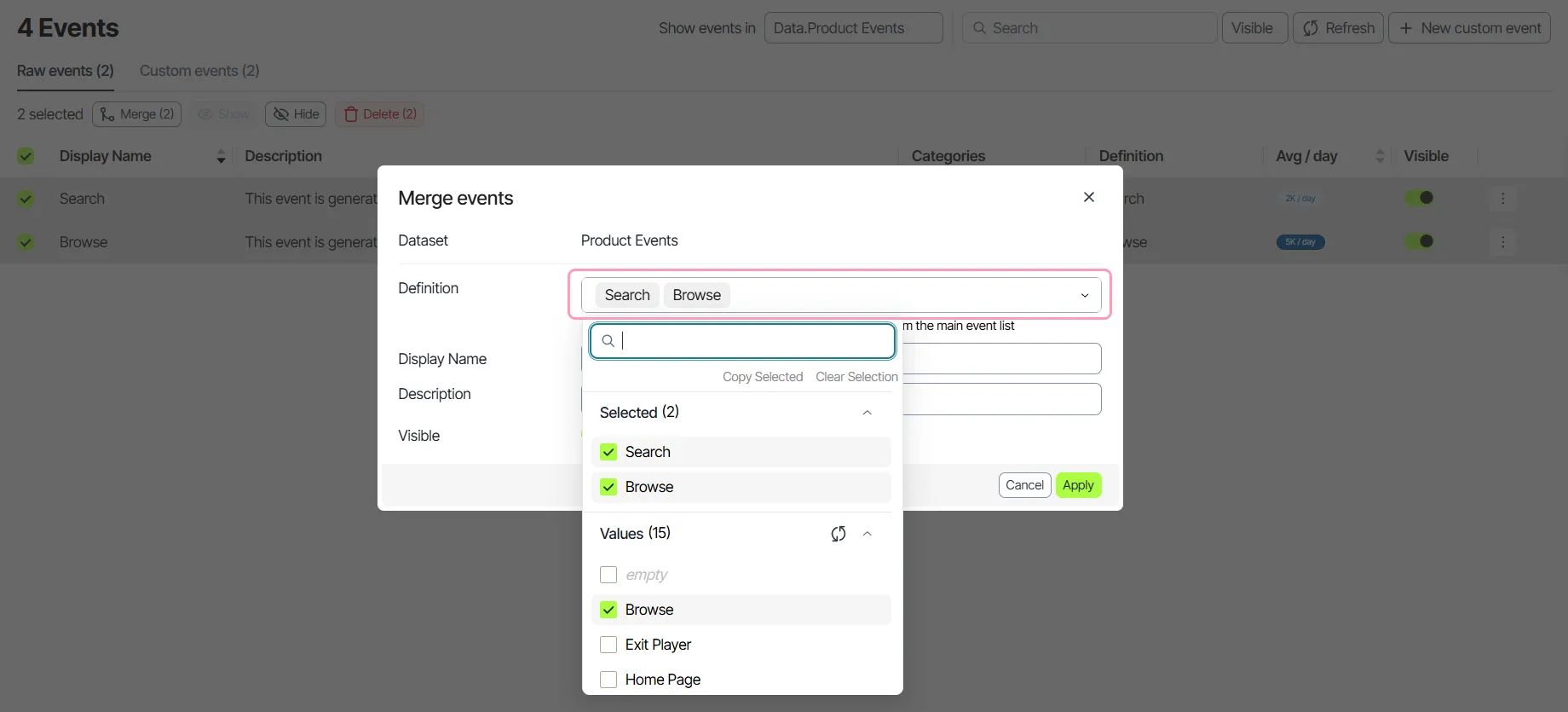Click the refresh values icon beside Values (15)

[x=839, y=534]
